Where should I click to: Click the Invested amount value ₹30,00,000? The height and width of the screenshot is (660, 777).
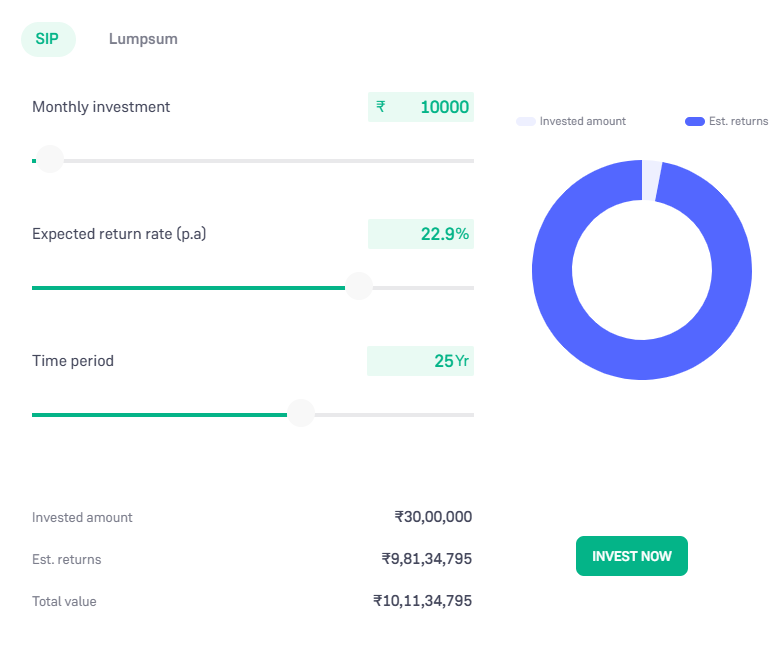tap(433, 517)
